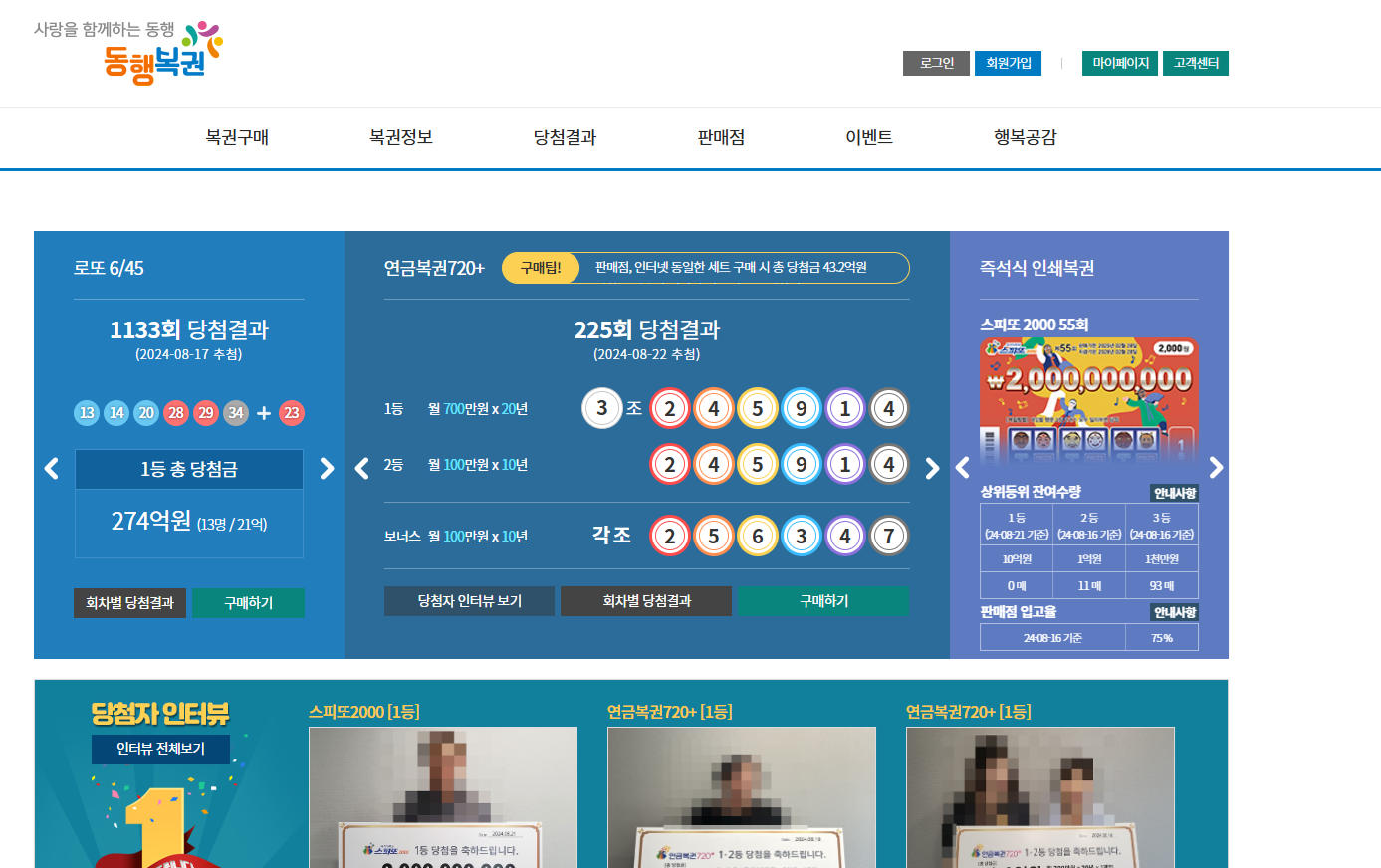Click the purchase tip banner text
This screenshot has height=868, width=1381.
731,268
